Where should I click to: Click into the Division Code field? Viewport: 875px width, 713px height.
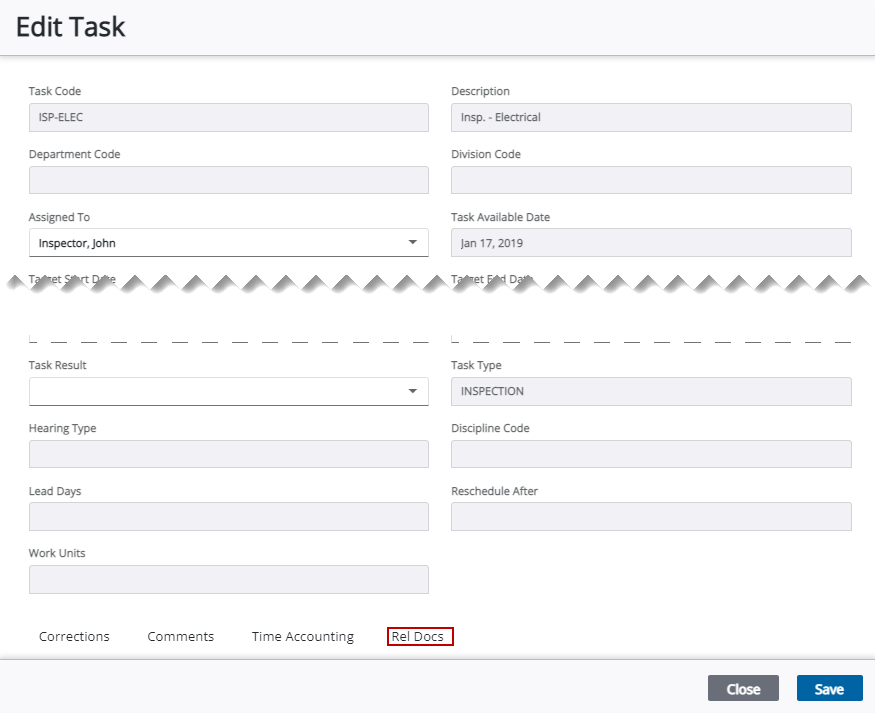tap(651, 180)
